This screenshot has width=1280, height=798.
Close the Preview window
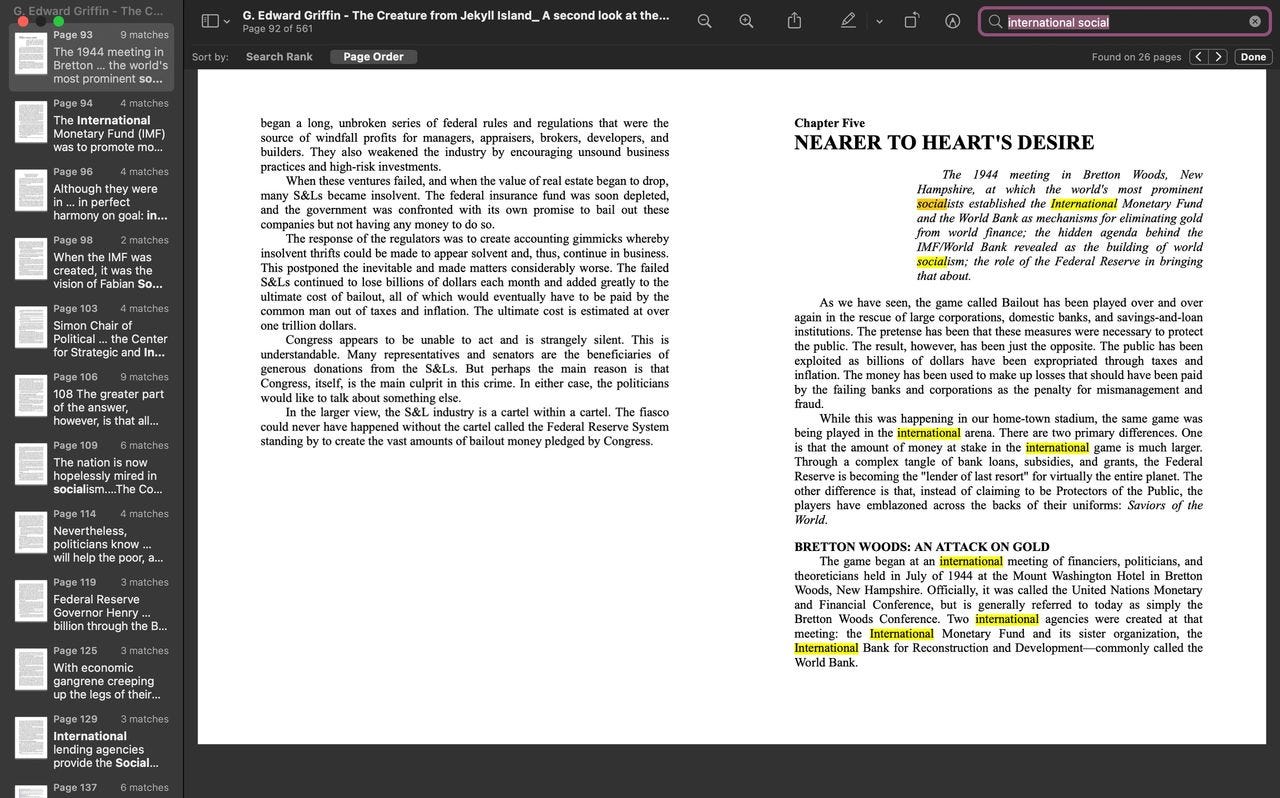coord(22,22)
